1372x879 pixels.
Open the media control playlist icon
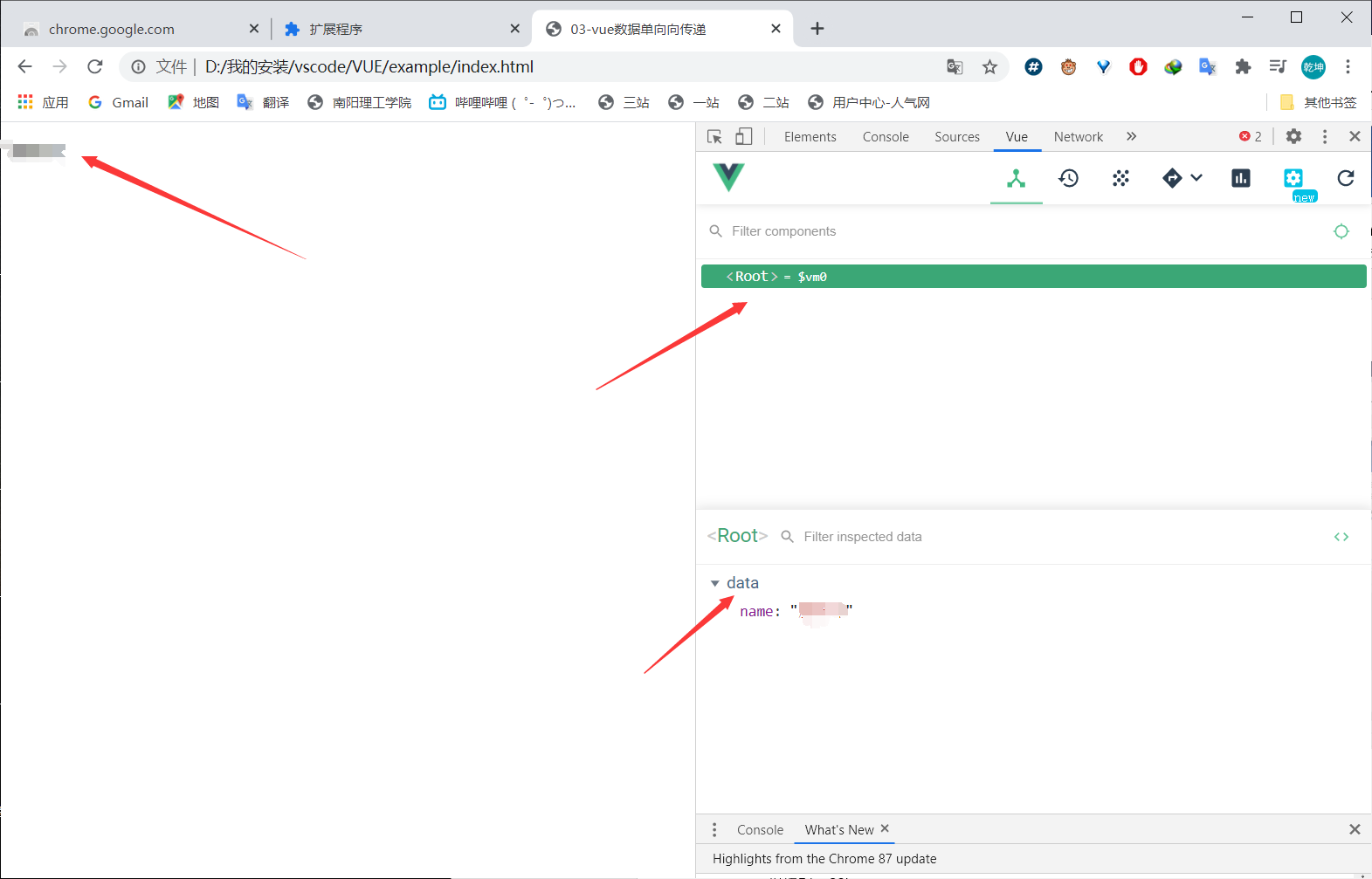[x=1278, y=67]
